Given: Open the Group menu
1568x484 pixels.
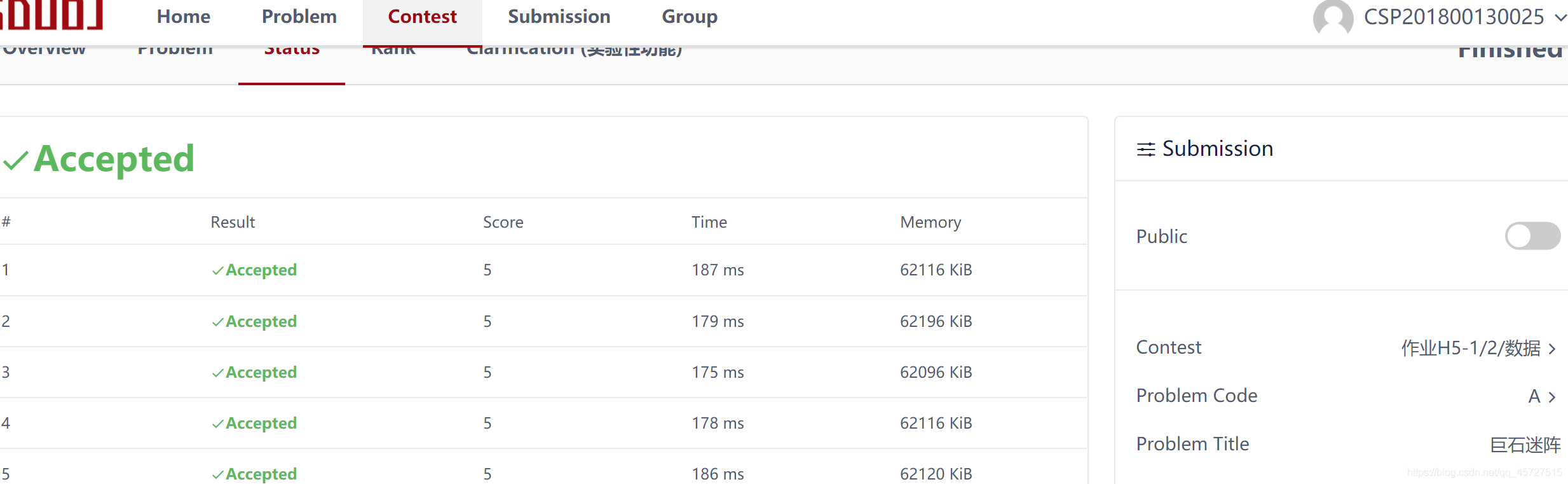Looking at the screenshot, I should [x=690, y=17].
